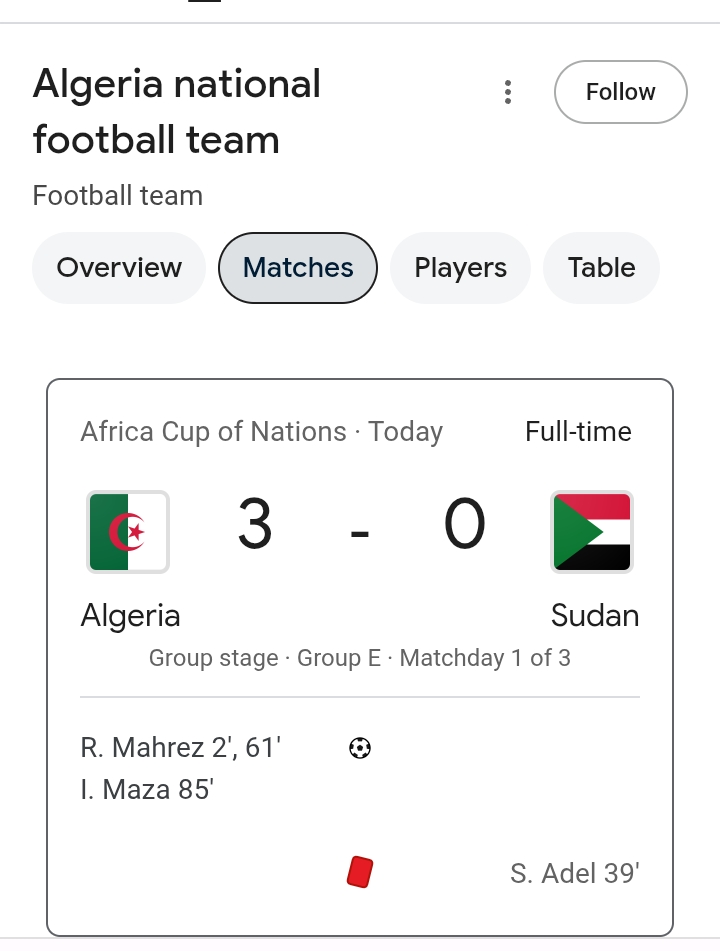The height and width of the screenshot is (951, 720).
Task: Click S. Adel 39' red card entry
Action: click(574, 873)
